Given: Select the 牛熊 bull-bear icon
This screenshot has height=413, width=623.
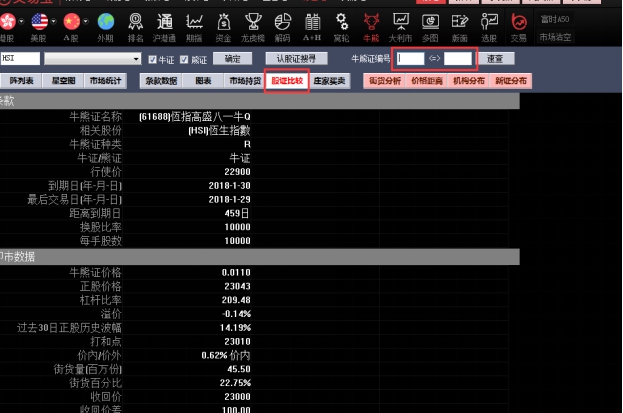Looking at the screenshot, I should [x=371, y=20].
